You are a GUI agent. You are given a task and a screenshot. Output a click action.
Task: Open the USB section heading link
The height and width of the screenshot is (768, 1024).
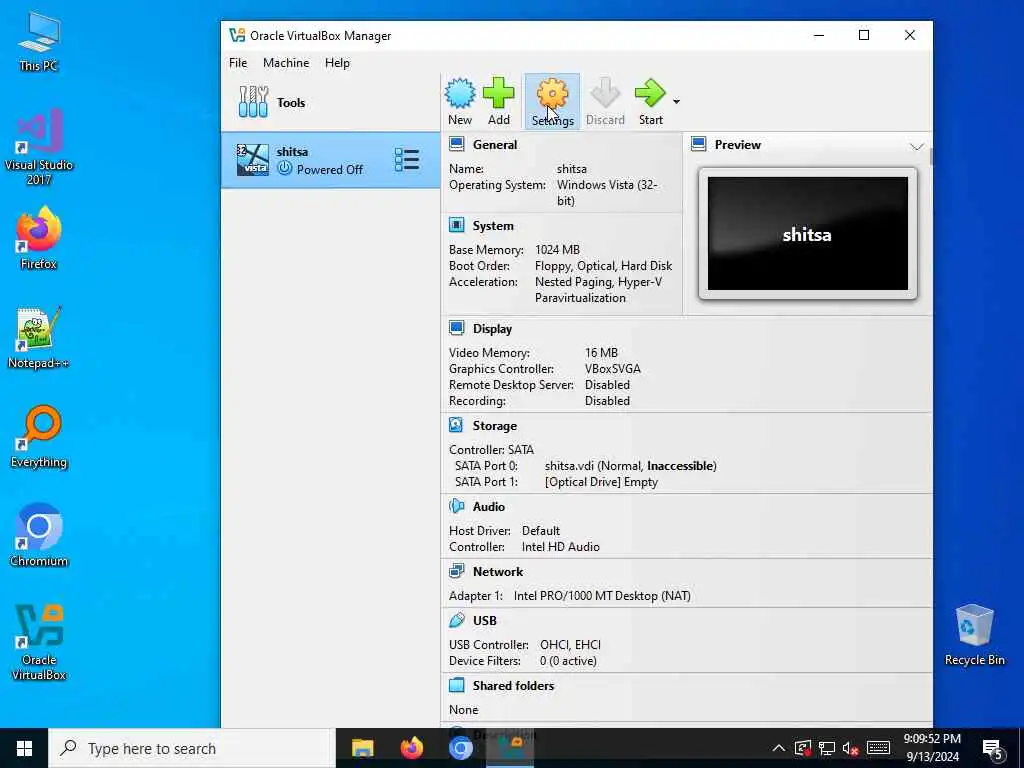coord(485,620)
